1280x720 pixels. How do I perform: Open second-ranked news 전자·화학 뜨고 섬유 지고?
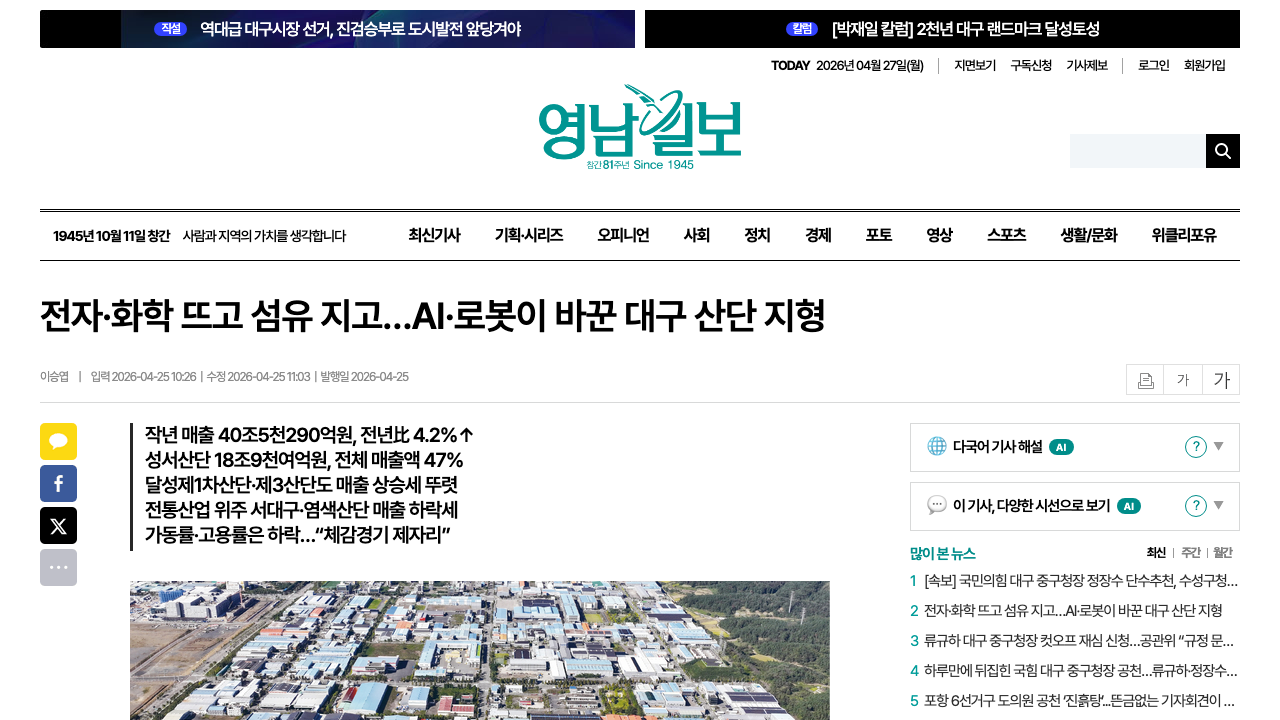1073,611
